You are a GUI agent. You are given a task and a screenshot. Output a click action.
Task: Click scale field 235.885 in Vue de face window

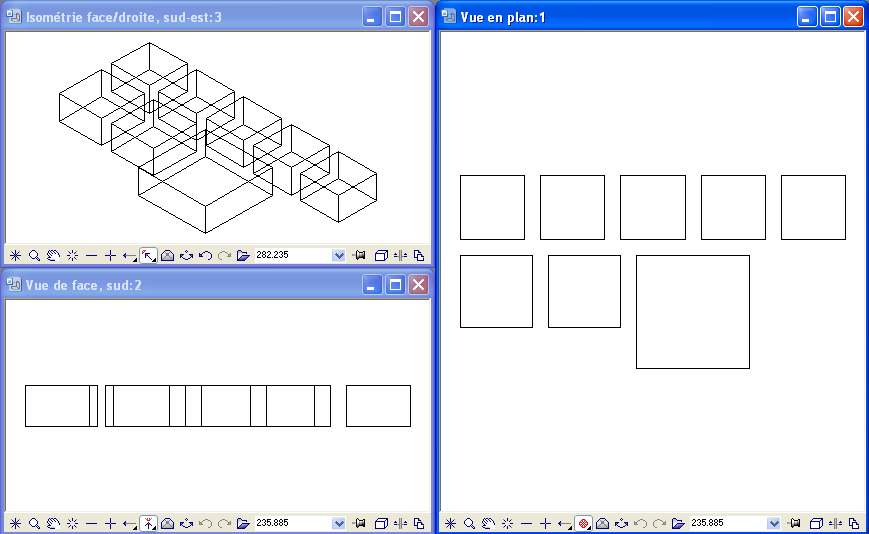coord(293,523)
